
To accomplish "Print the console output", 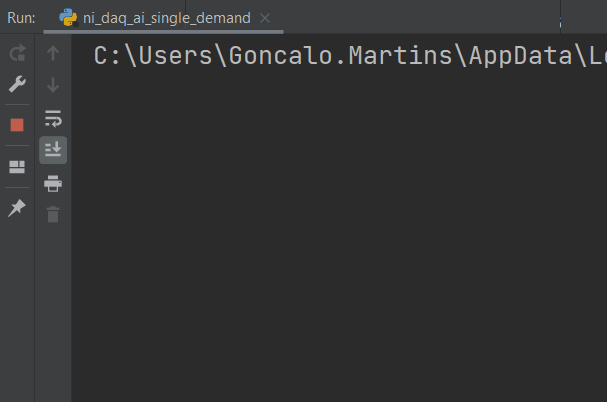I will 53,183.
